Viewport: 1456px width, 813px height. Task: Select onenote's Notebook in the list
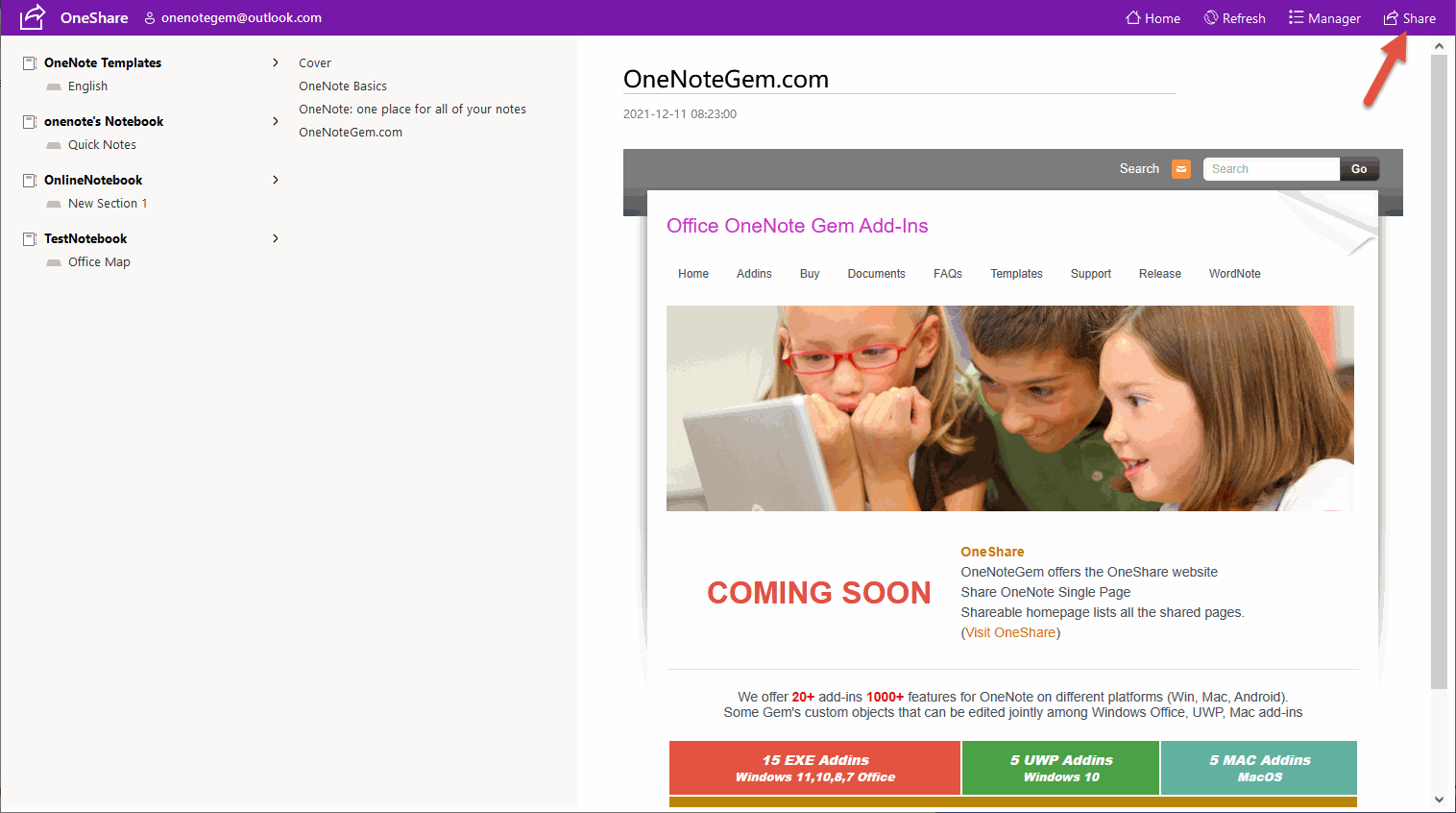[x=104, y=121]
